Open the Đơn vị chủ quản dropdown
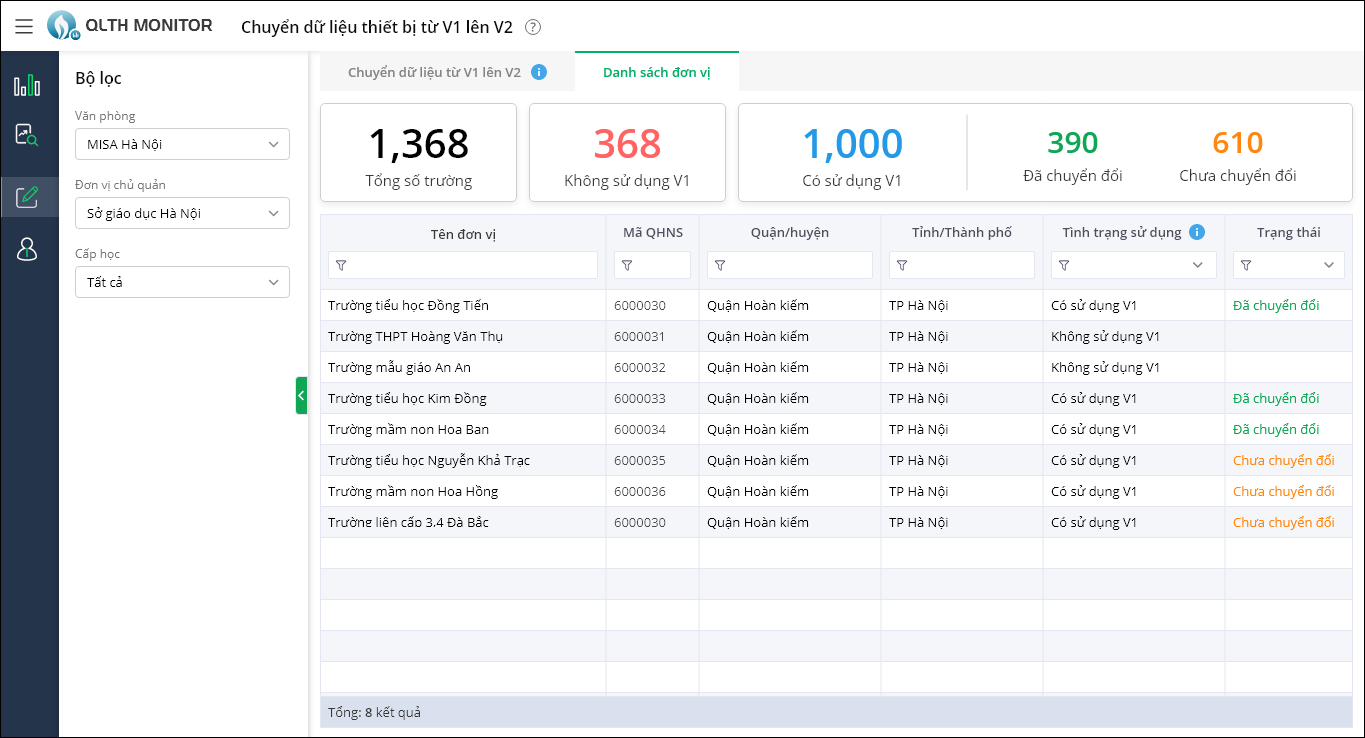The width and height of the screenshot is (1365, 738). pyautogui.click(x=182, y=213)
